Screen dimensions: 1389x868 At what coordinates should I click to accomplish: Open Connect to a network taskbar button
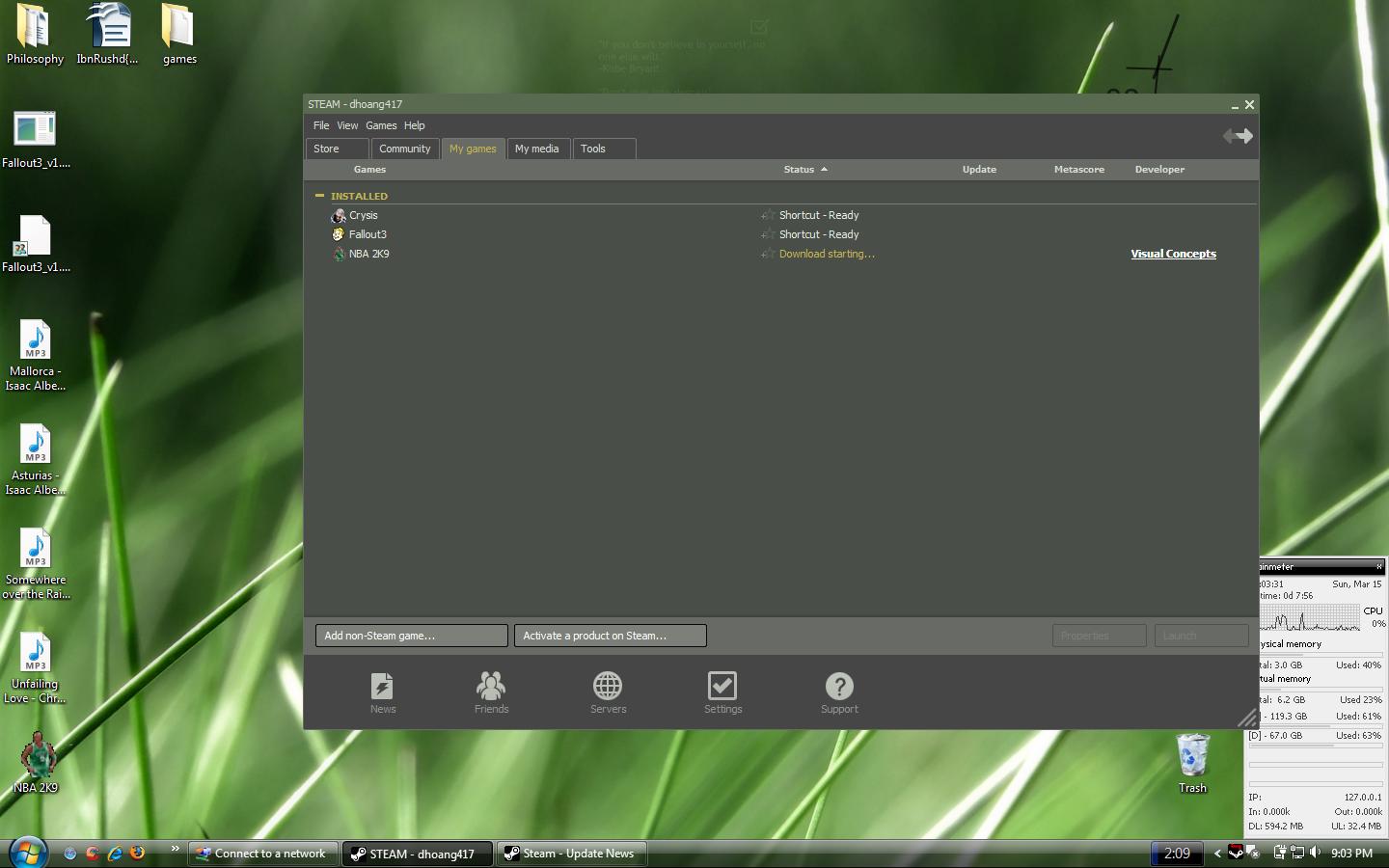click(263, 854)
